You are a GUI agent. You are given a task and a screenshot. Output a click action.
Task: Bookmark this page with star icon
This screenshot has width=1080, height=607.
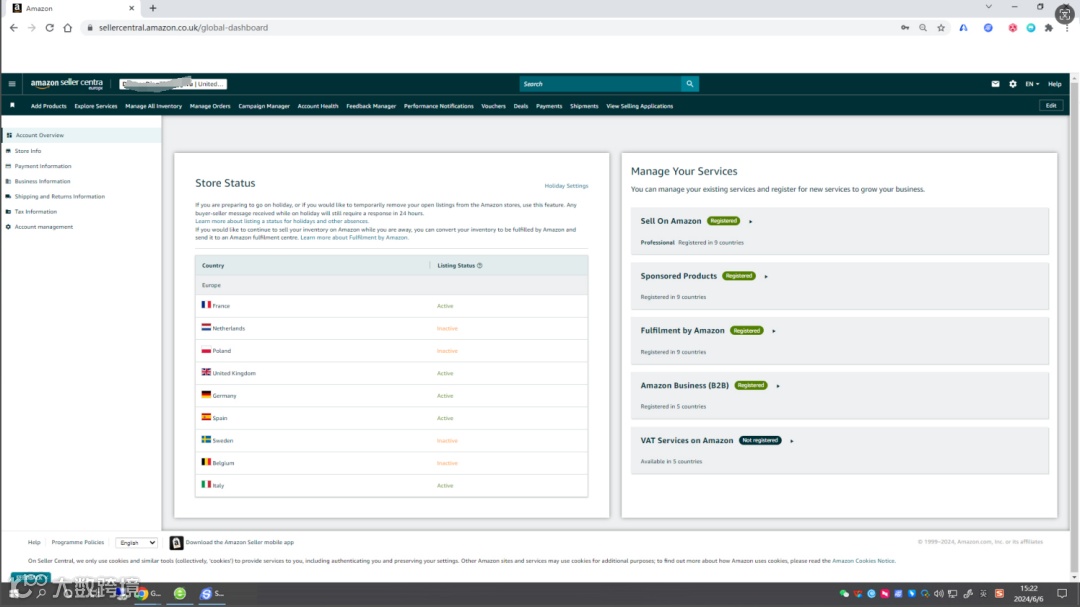941,28
